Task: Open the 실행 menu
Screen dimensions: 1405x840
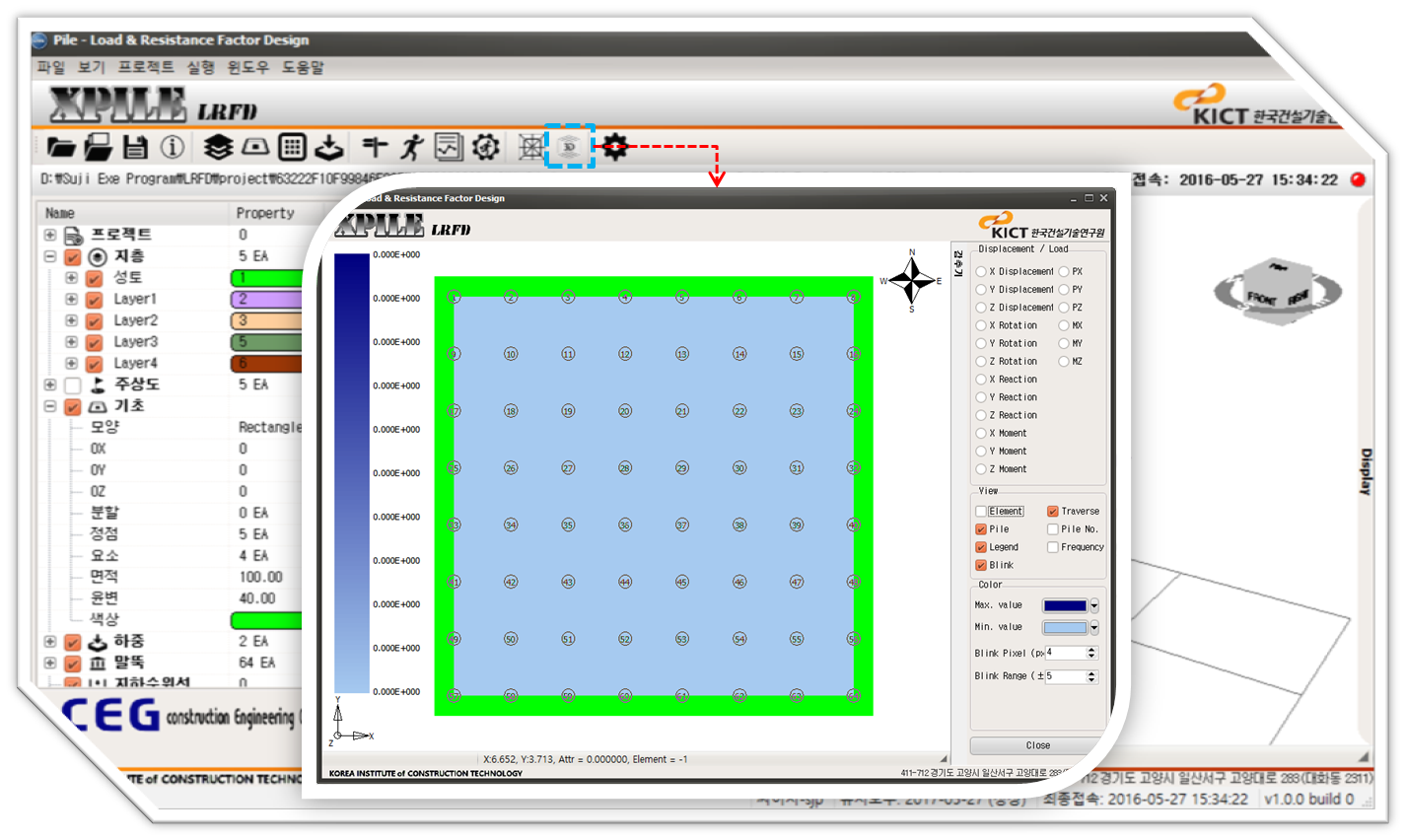Action: (x=200, y=67)
